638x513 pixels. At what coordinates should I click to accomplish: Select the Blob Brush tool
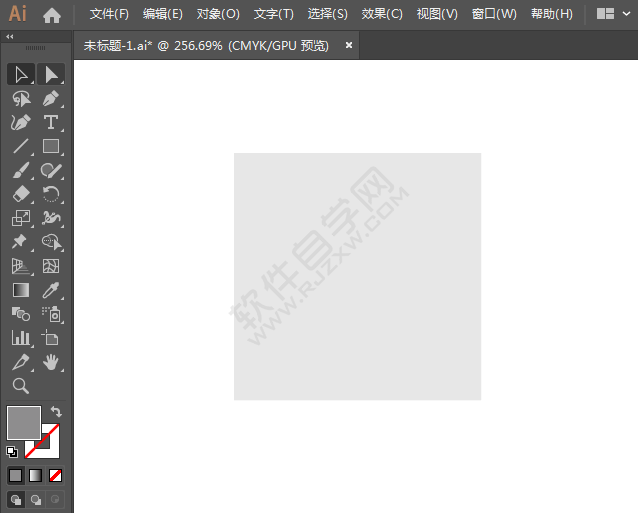click(x=51, y=170)
